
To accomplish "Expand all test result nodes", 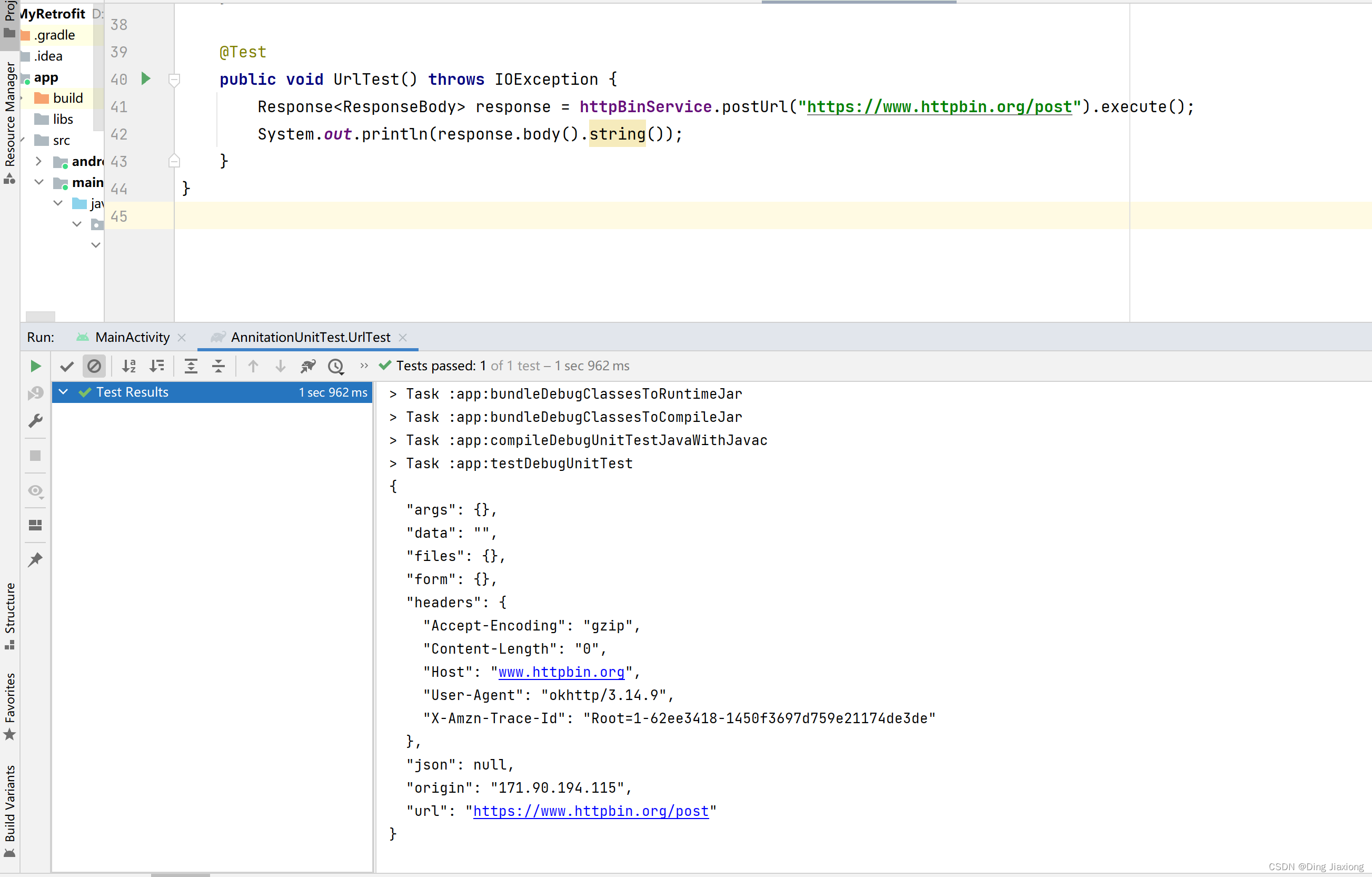I will 191,366.
